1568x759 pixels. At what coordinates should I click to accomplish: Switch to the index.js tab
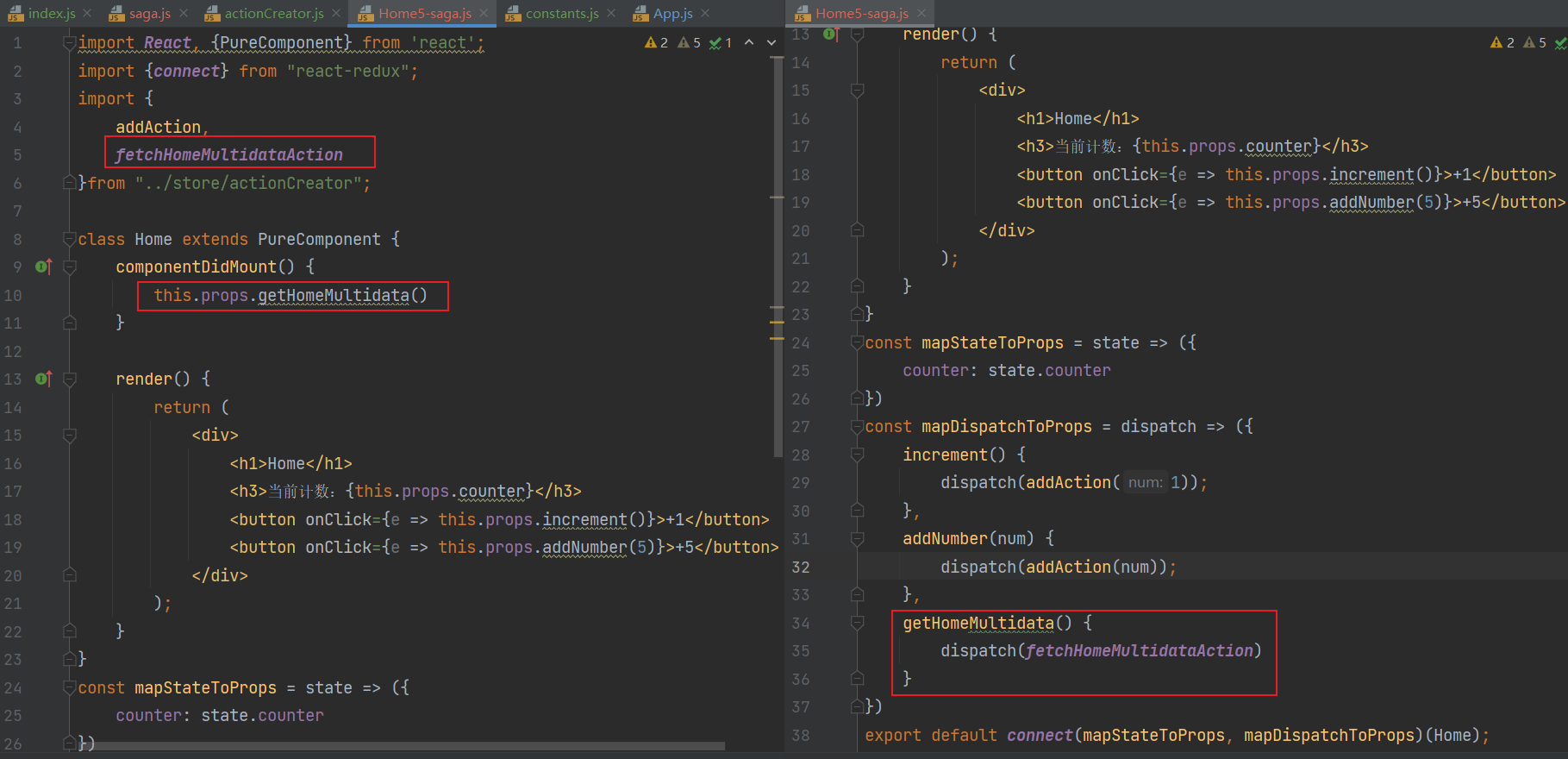pyautogui.click(x=52, y=13)
